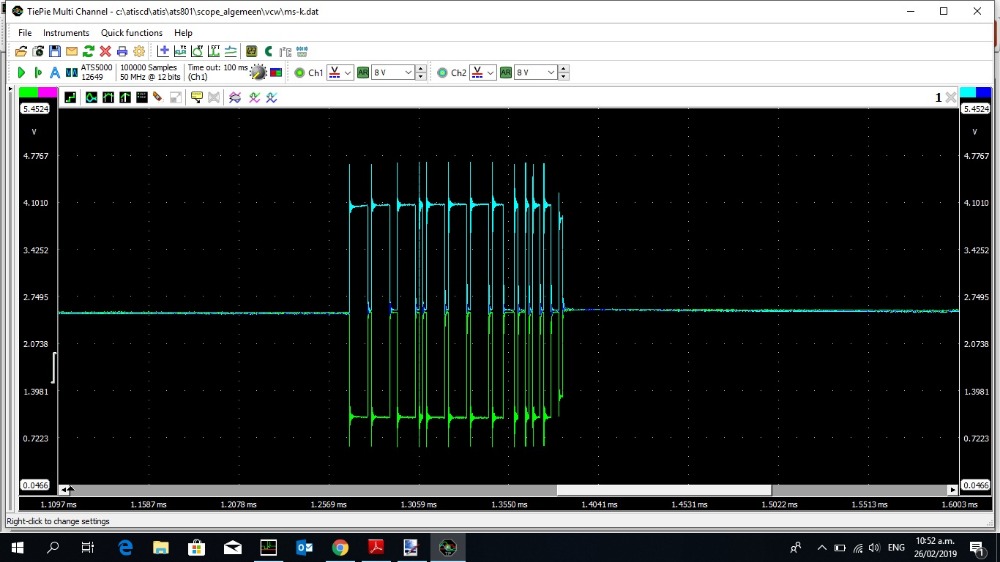Viewport: 1000px width, 562px height.
Task: Click the Print toolbar icon
Action: click(122, 51)
